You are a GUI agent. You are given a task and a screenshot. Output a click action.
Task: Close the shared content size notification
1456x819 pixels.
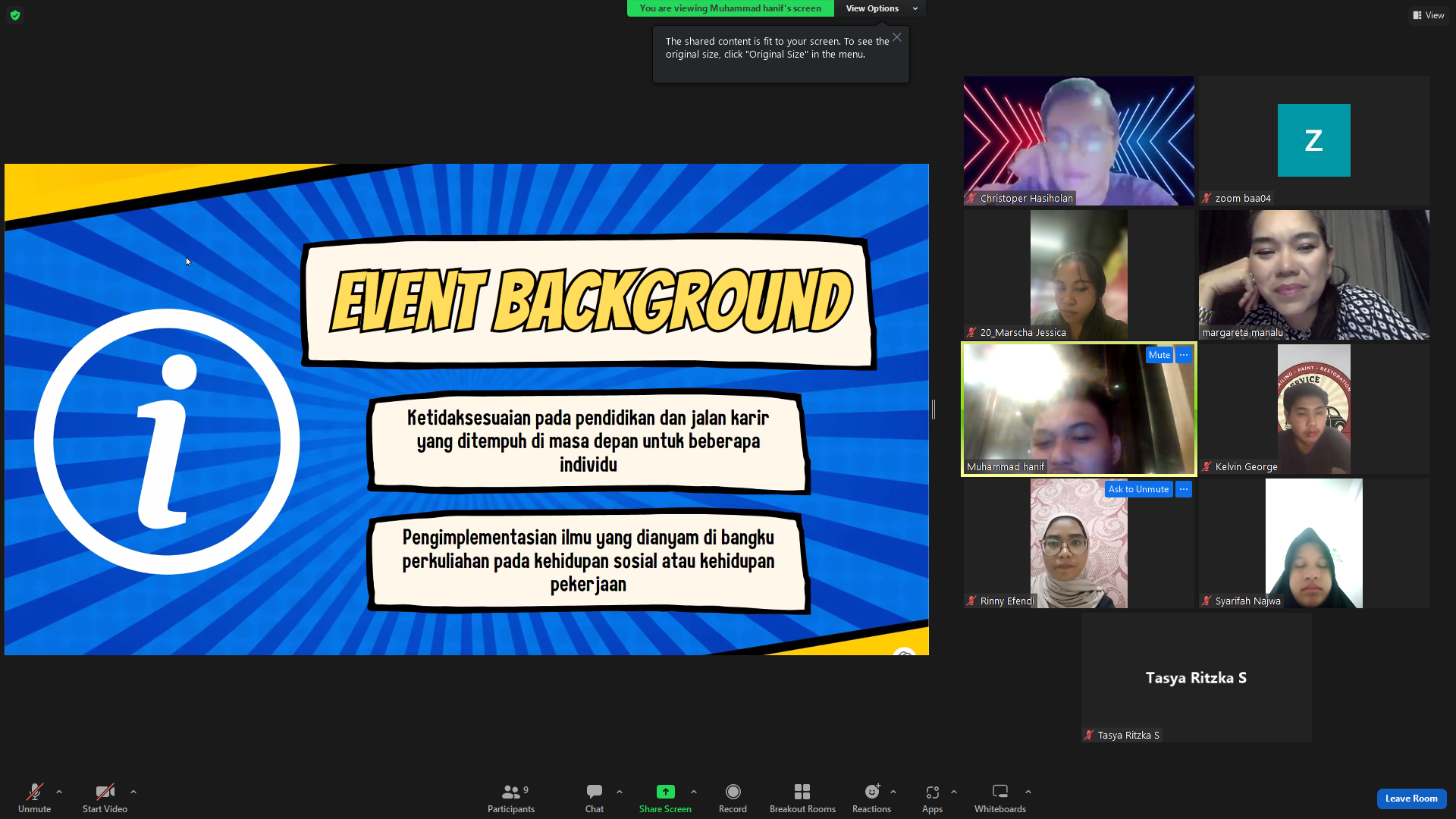[897, 37]
